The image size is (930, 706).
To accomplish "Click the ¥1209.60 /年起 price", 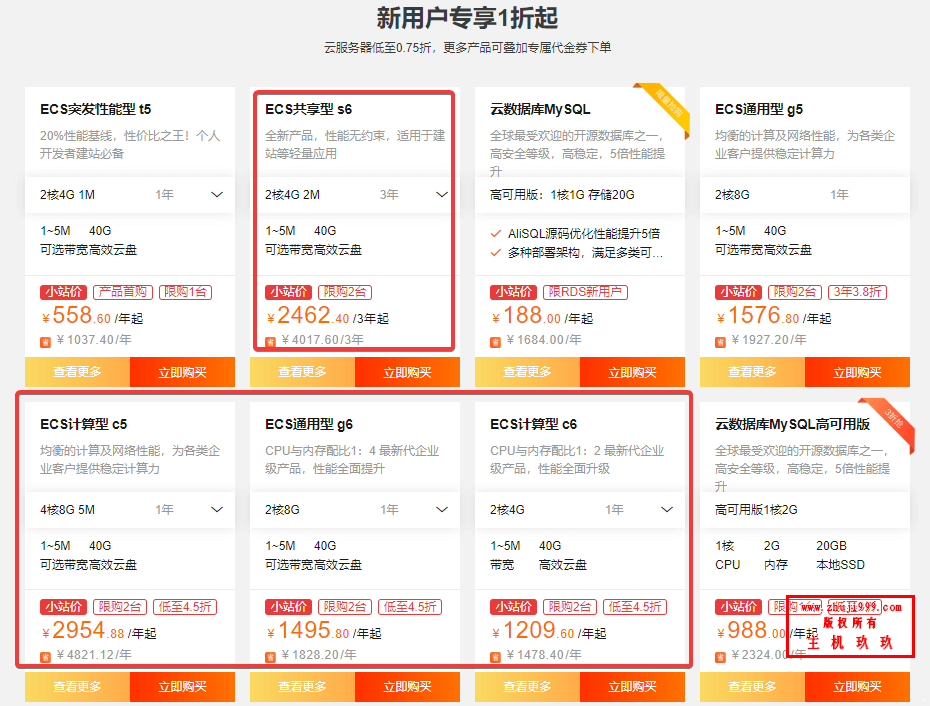I will click(x=549, y=631).
